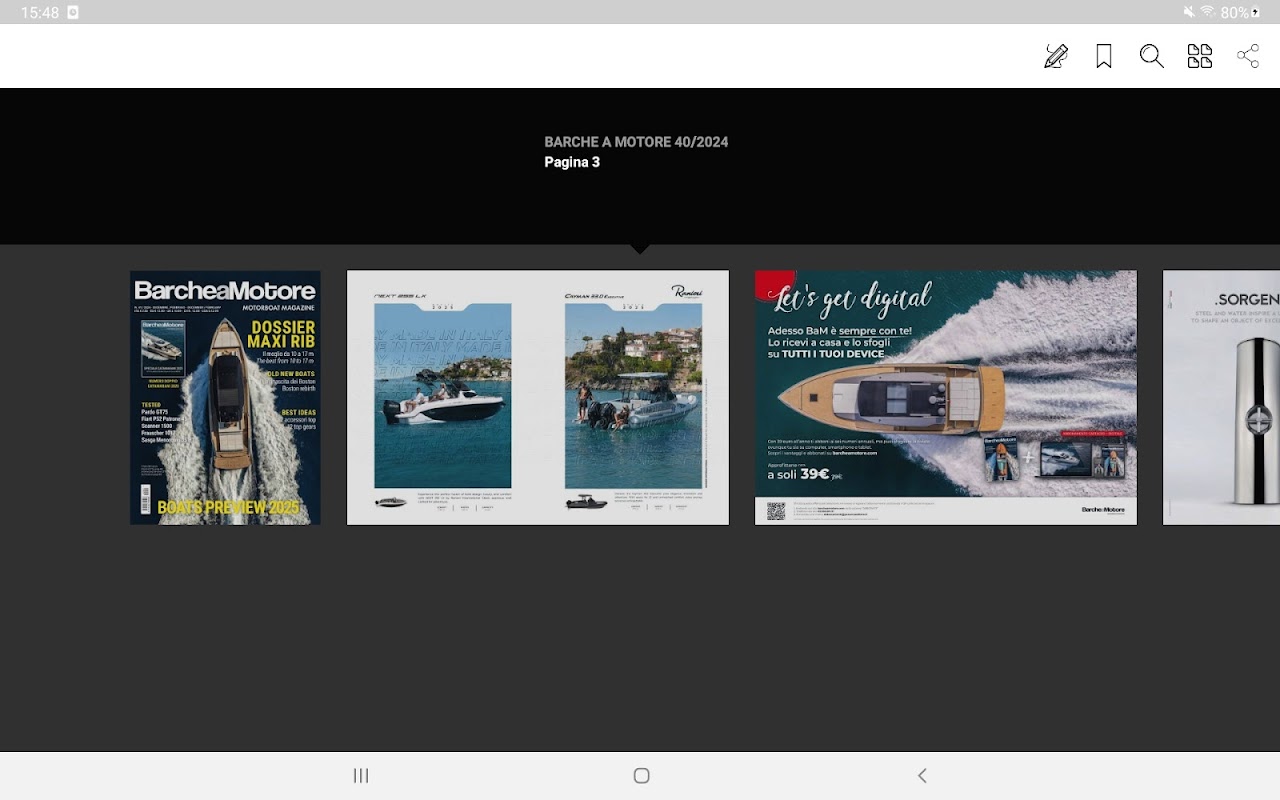Open the Ranieri boats two-page spread

pos(538,397)
